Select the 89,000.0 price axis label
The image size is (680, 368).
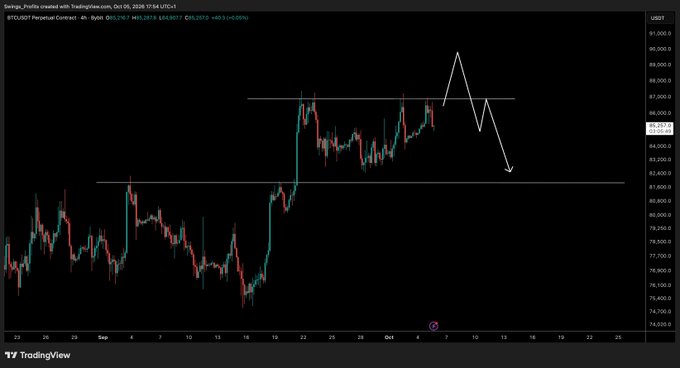click(660, 65)
